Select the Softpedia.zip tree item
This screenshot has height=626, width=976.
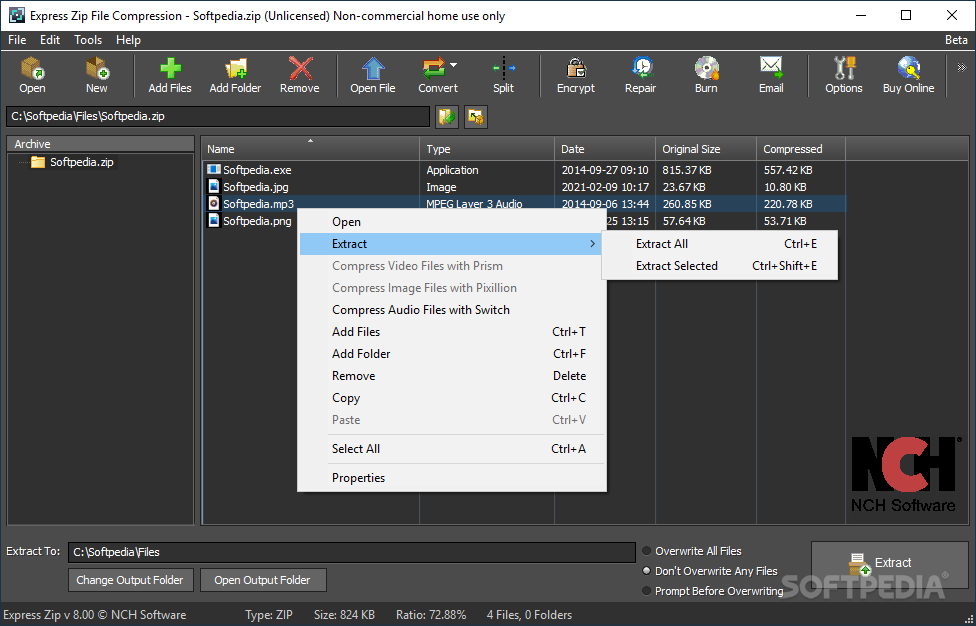point(82,162)
